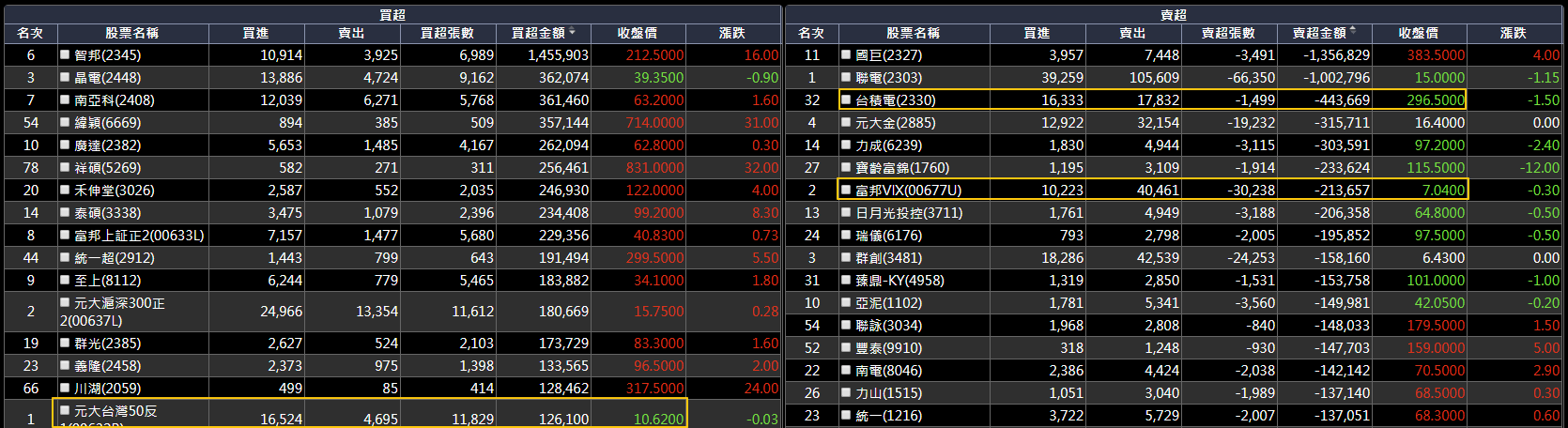Click 智邦 buy-over amount 1,455,903

558,55
